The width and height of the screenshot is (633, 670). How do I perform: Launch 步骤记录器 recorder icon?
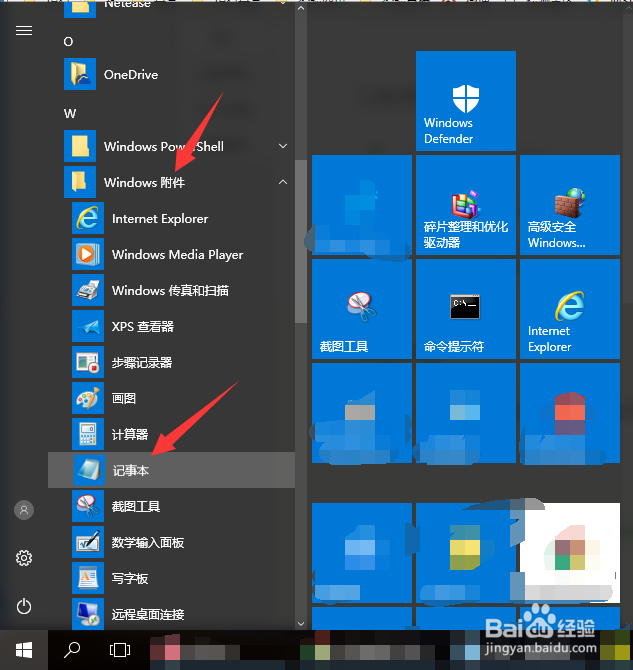88,362
